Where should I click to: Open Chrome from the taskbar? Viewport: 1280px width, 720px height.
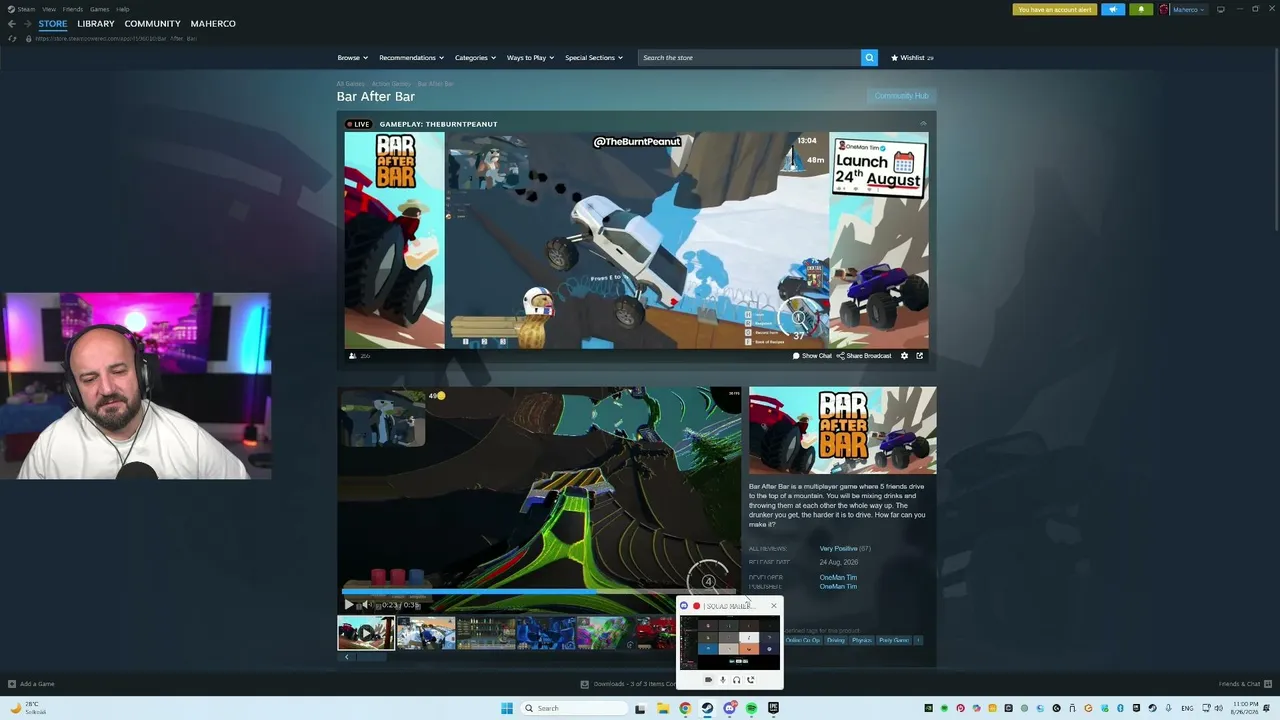[685, 708]
